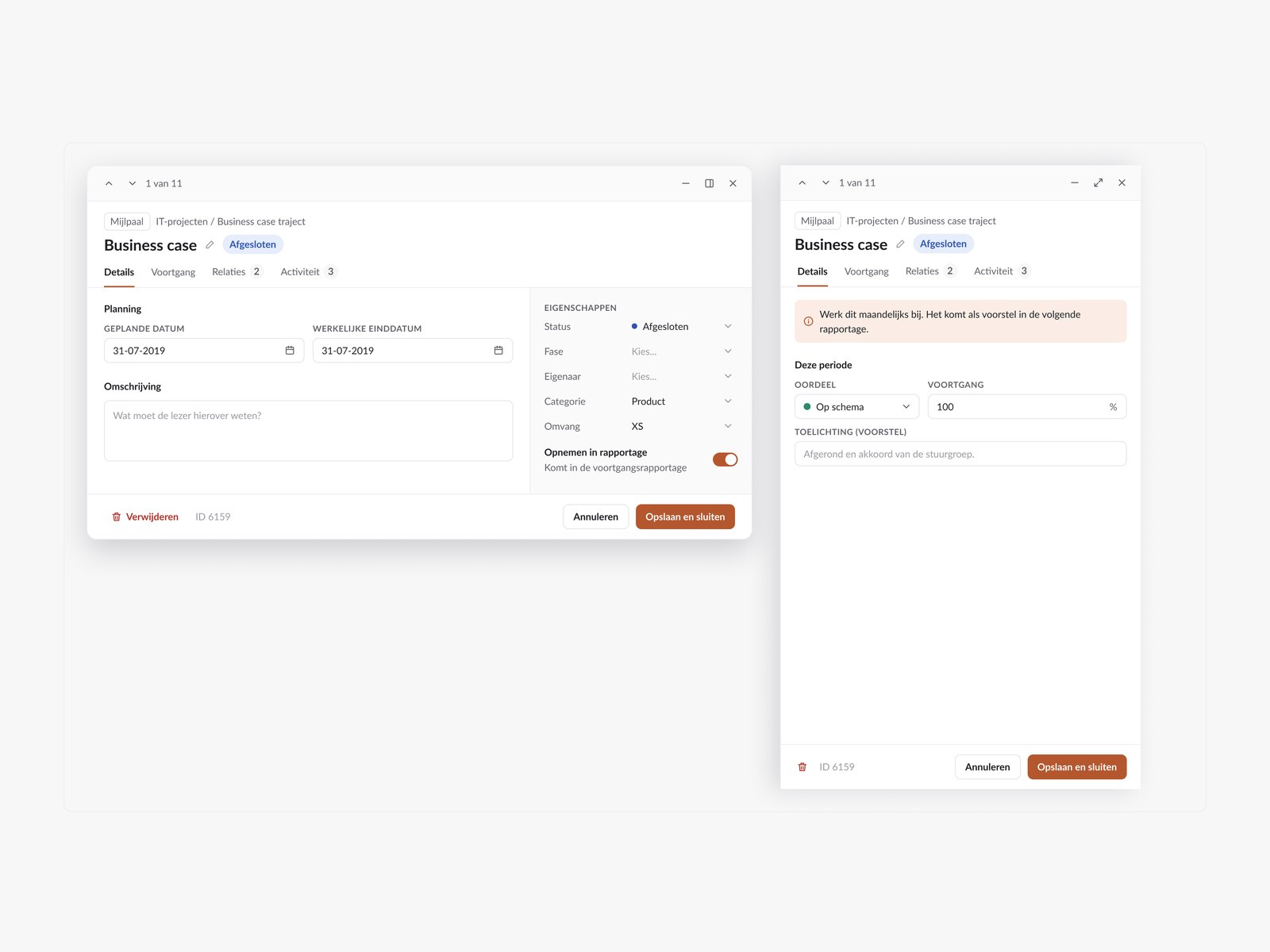Go to previous item arrow in left dialog
The height and width of the screenshot is (952, 1270).
tap(109, 183)
